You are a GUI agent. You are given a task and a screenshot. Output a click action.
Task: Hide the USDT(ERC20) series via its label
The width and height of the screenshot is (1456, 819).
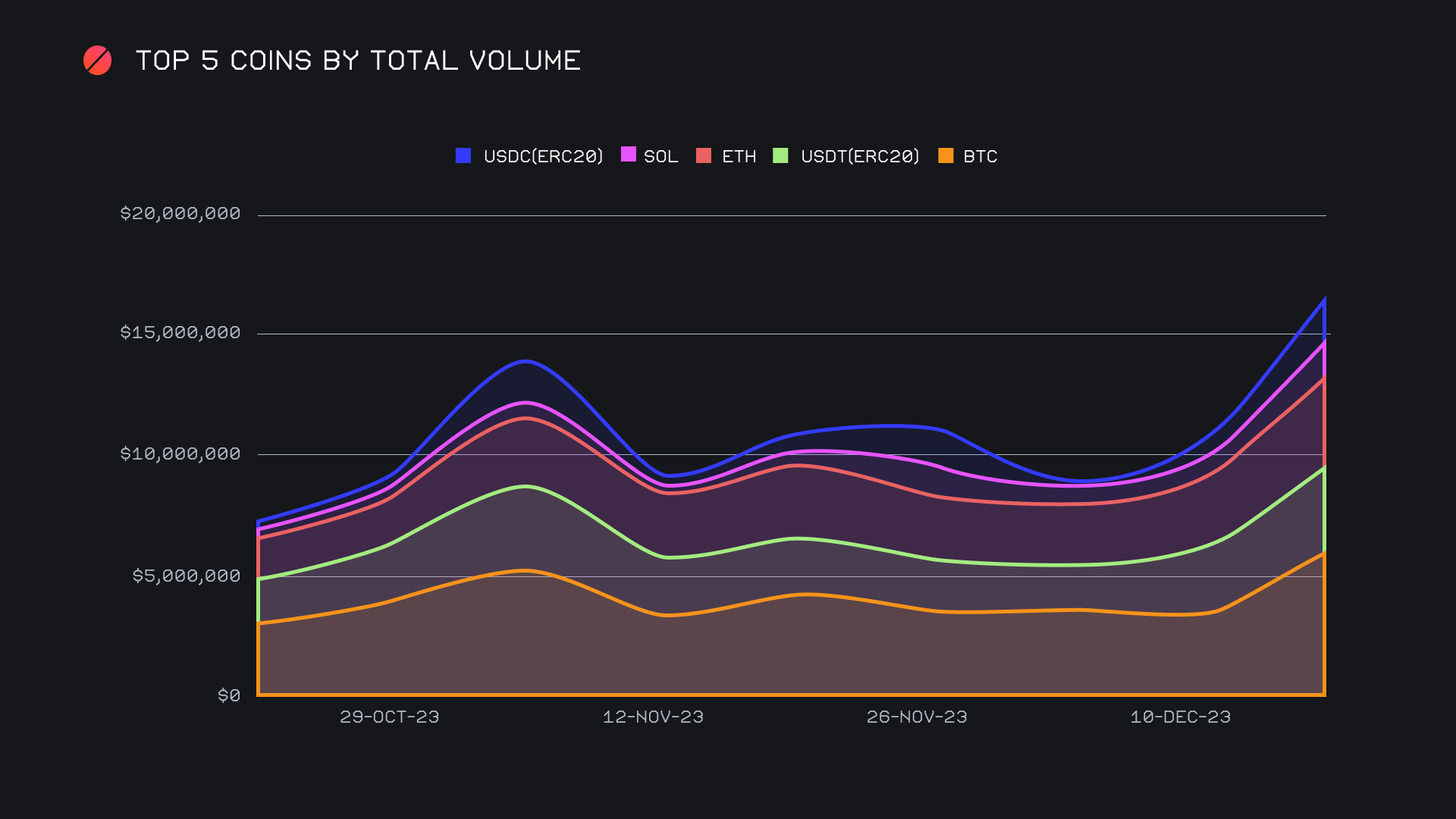pyautogui.click(x=860, y=156)
